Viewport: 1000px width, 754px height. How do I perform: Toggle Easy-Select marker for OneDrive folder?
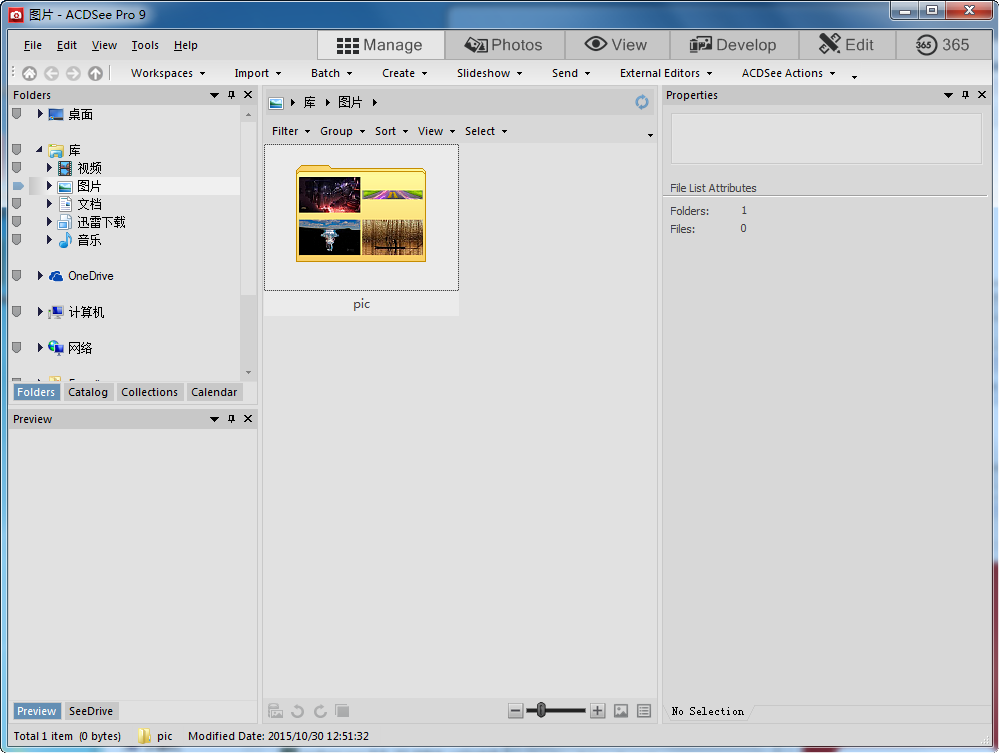[16, 276]
